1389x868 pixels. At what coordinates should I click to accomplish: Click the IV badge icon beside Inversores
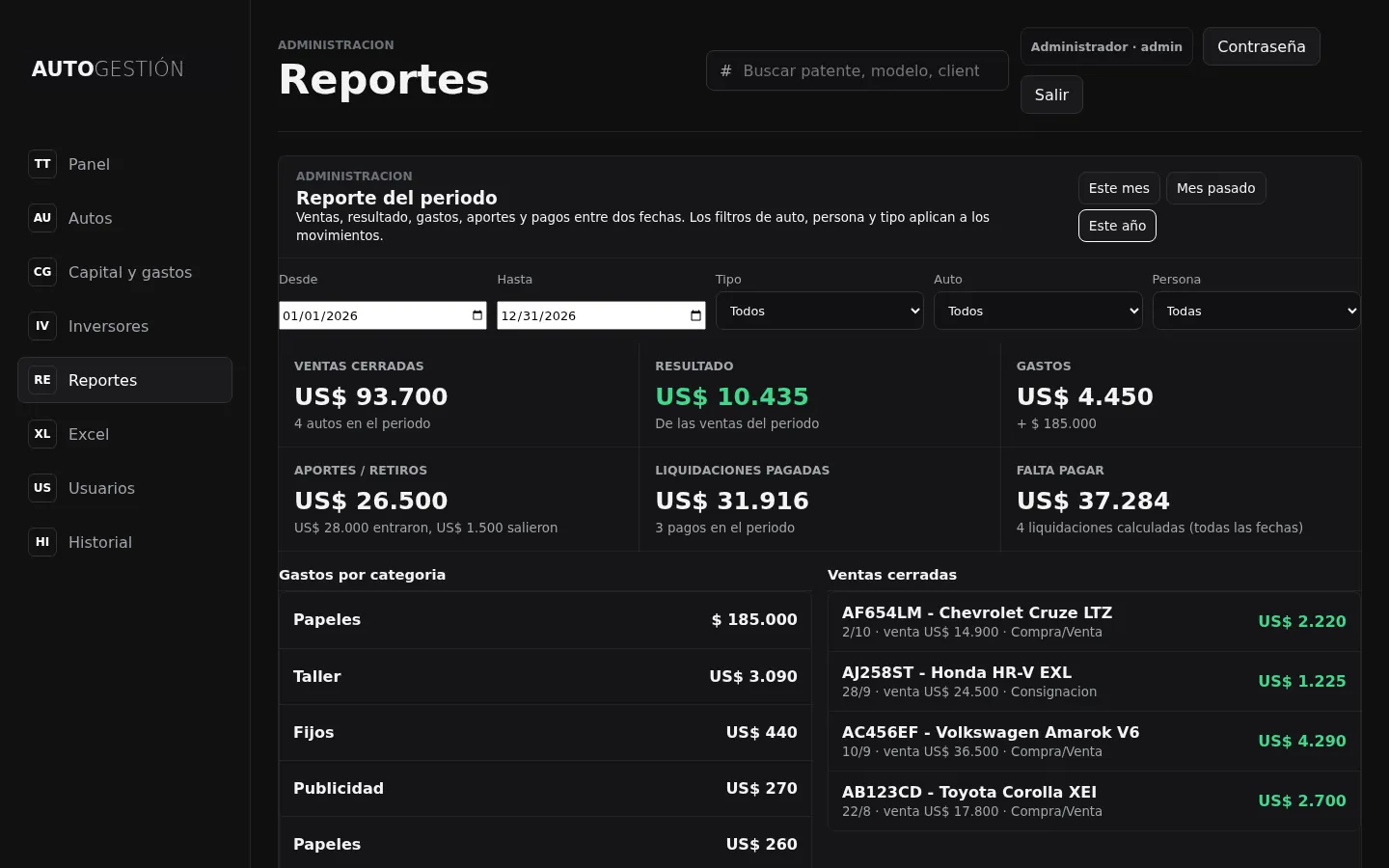pyautogui.click(x=42, y=326)
